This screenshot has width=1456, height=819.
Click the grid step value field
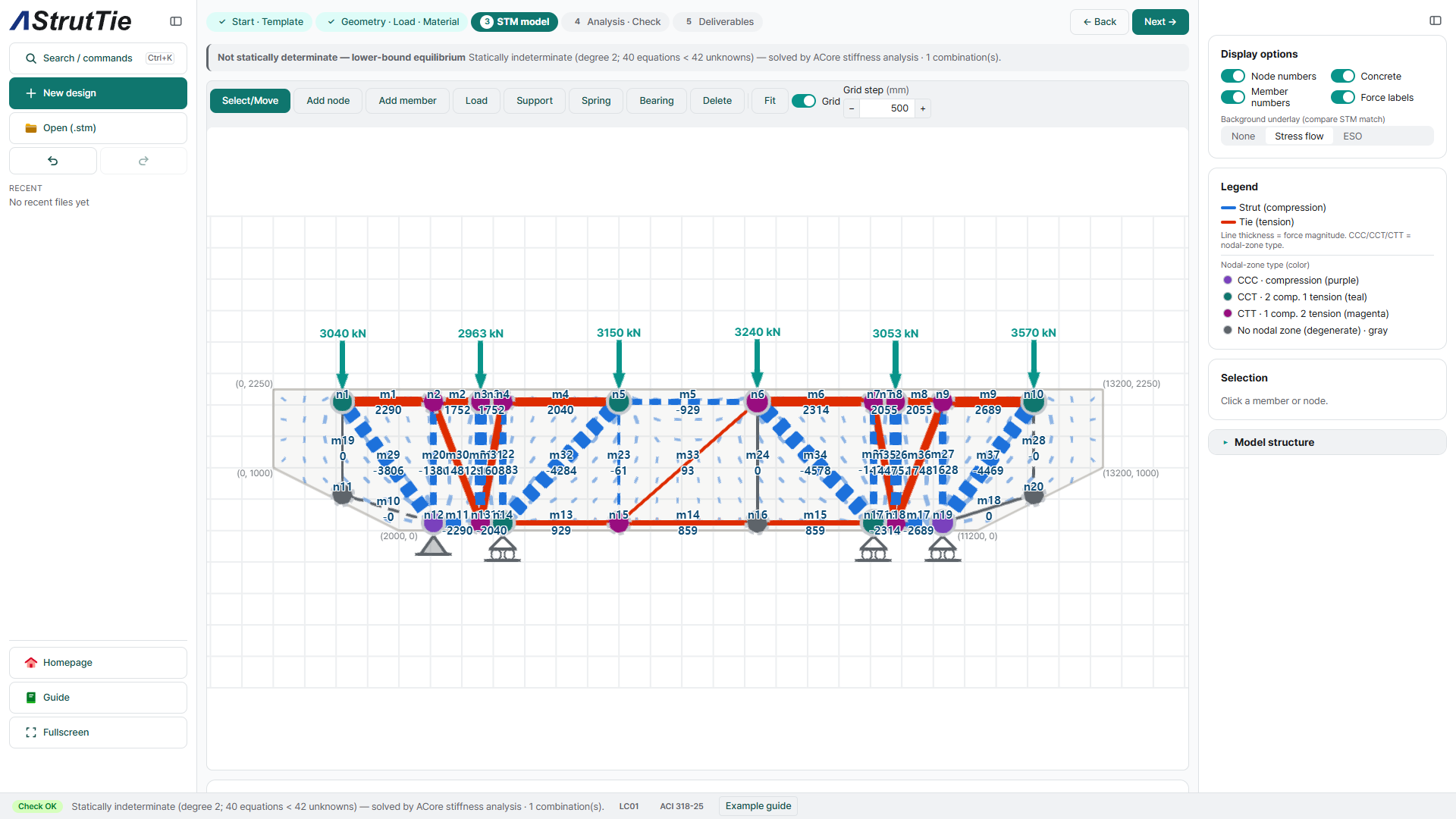coord(887,108)
